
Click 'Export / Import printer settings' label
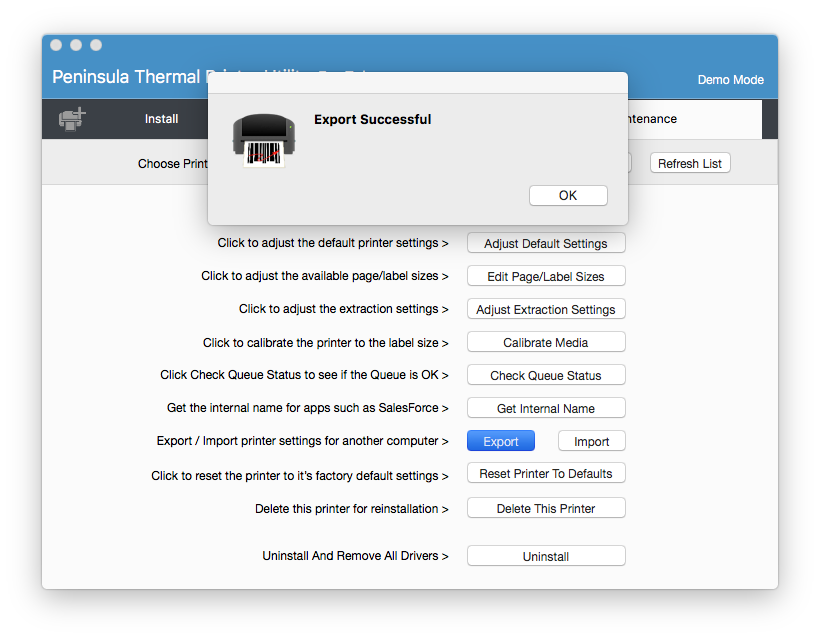[x=302, y=441]
